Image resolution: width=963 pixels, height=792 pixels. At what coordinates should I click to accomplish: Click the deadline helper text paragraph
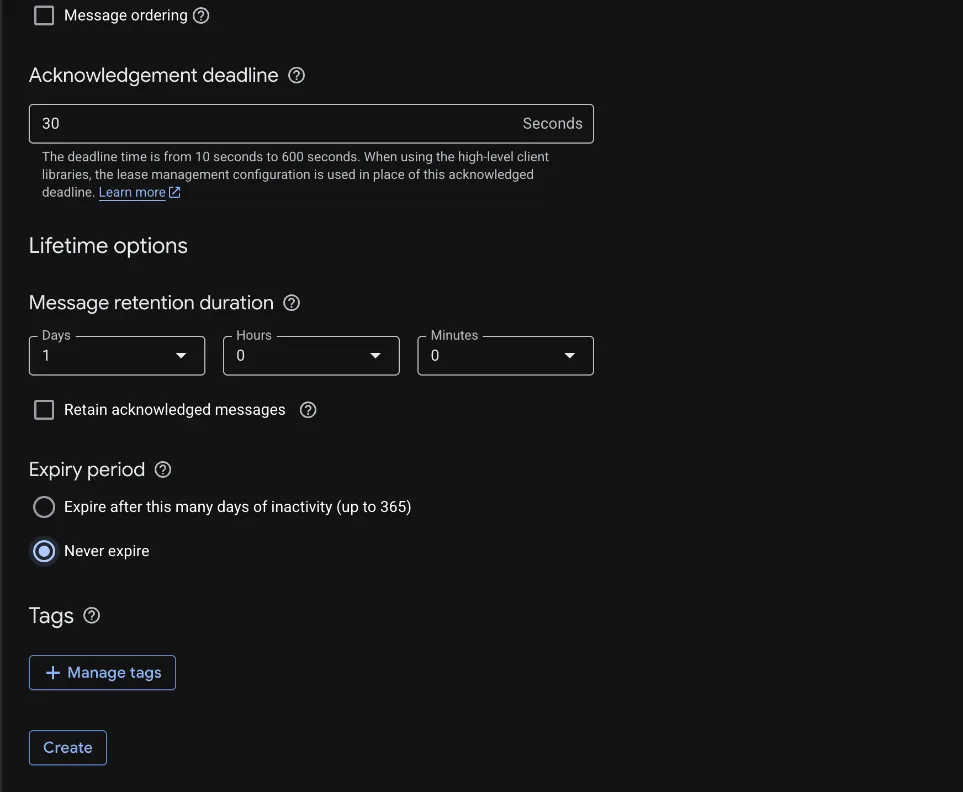295,174
